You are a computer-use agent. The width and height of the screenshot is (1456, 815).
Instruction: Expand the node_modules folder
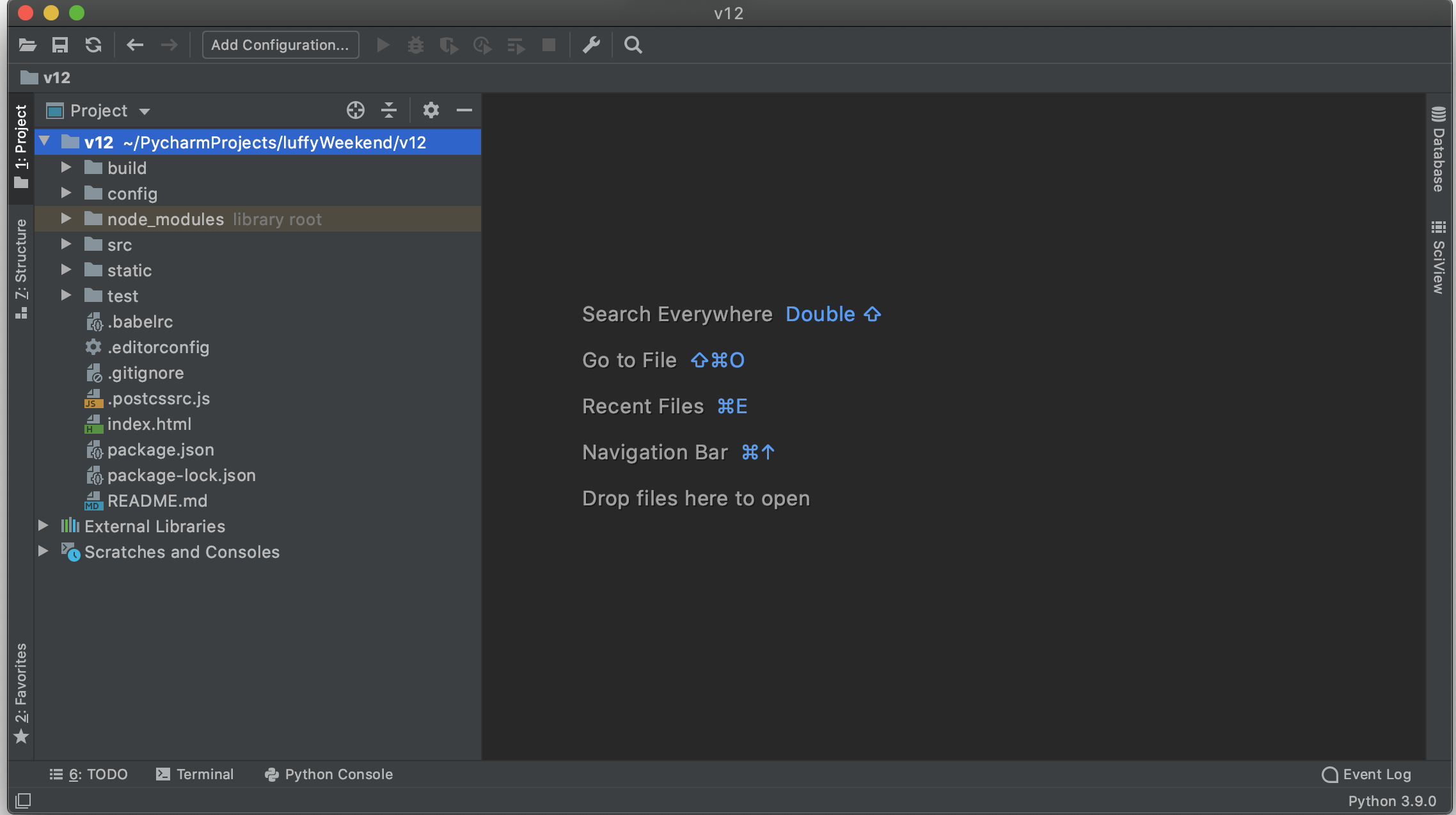[66, 218]
